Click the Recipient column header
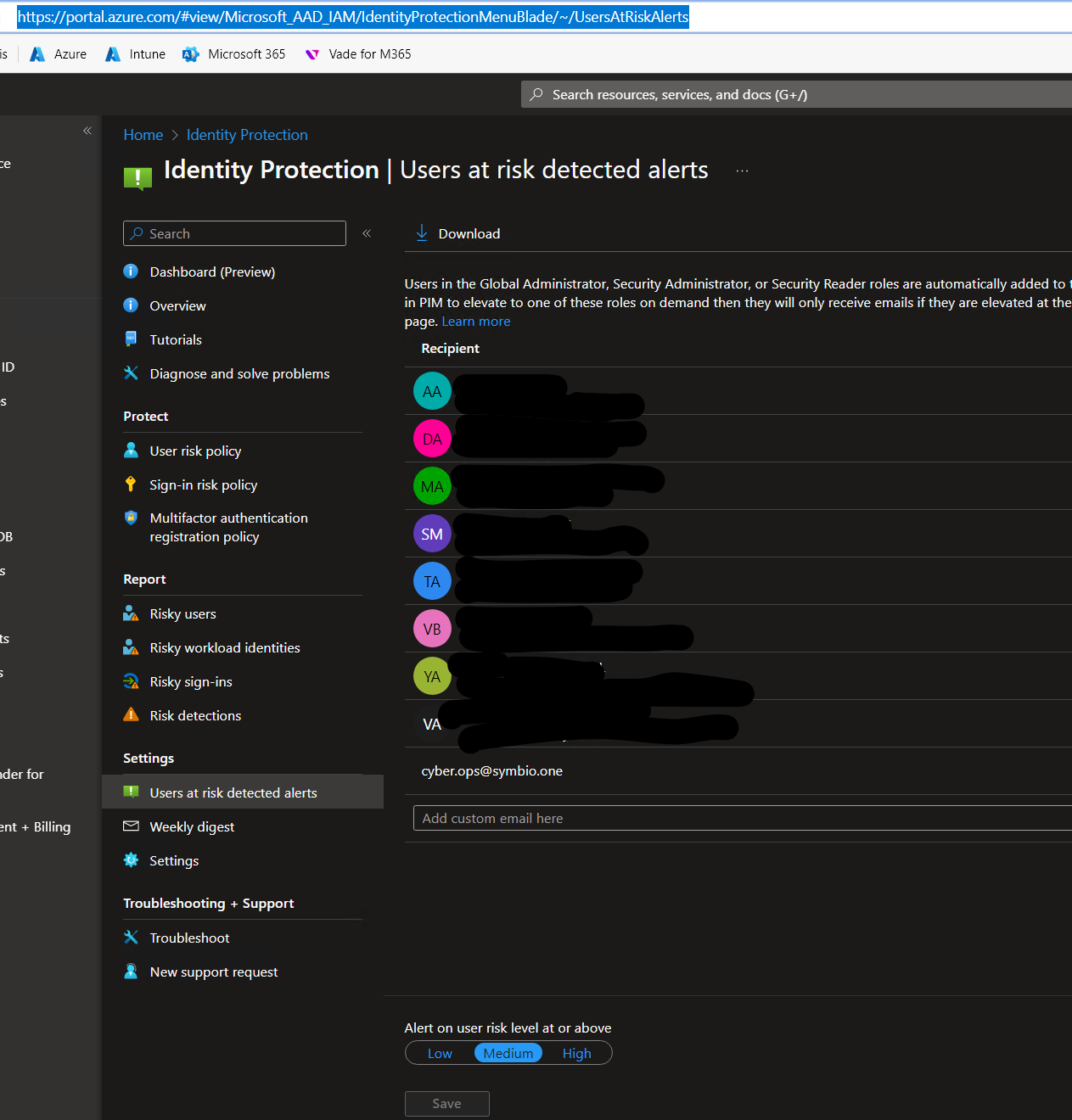The width and height of the screenshot is (1072, 1120). (x=451, y=349)
